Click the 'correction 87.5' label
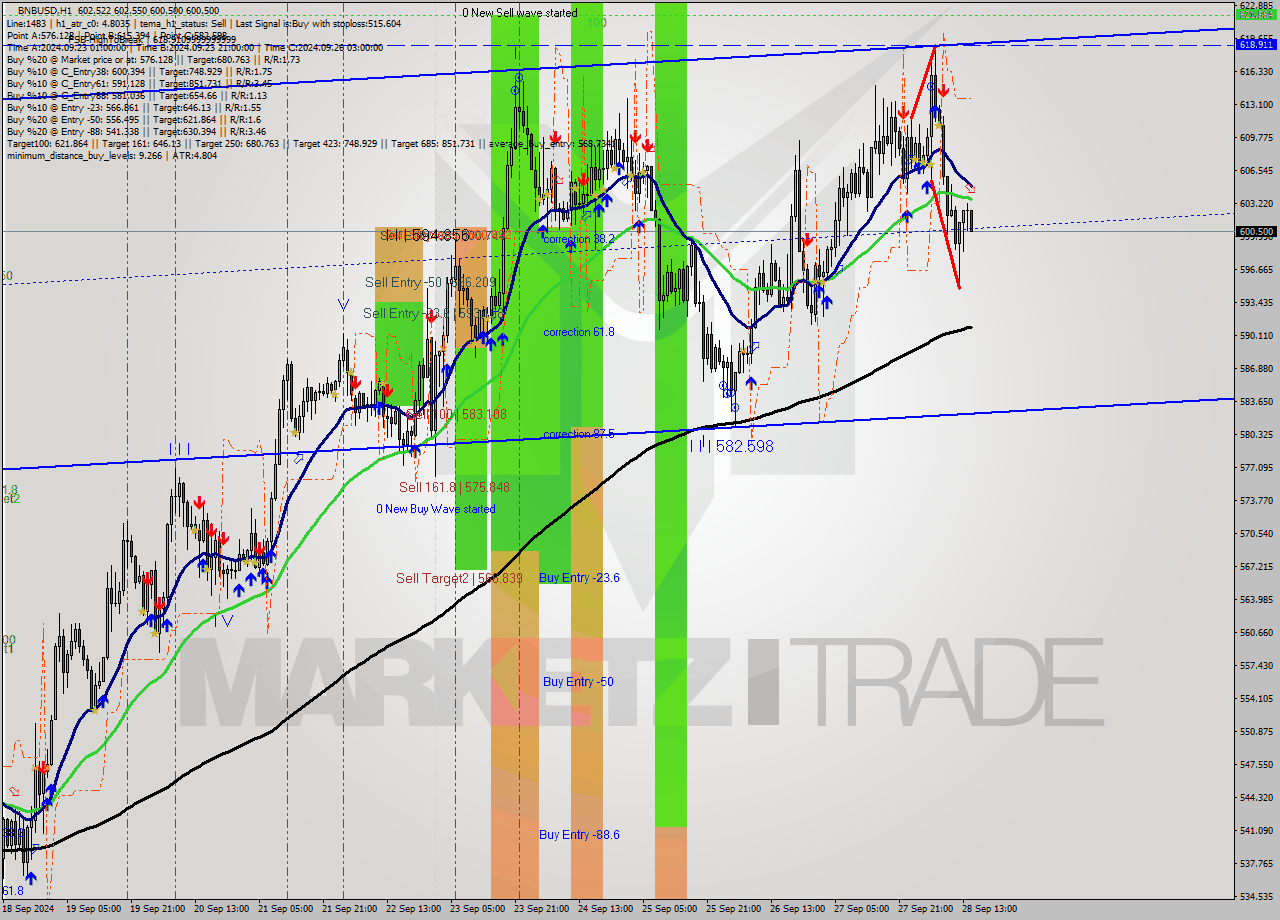 point(579,434)
